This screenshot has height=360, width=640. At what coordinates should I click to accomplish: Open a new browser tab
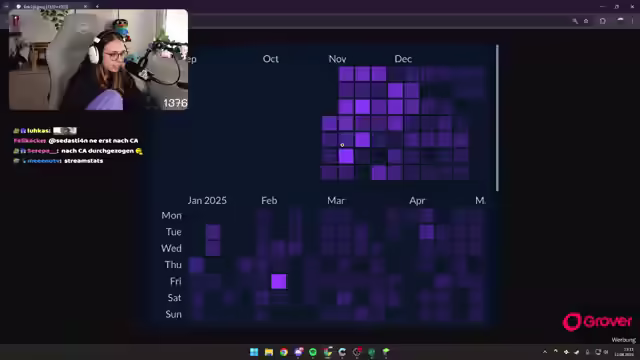point(97,7)
